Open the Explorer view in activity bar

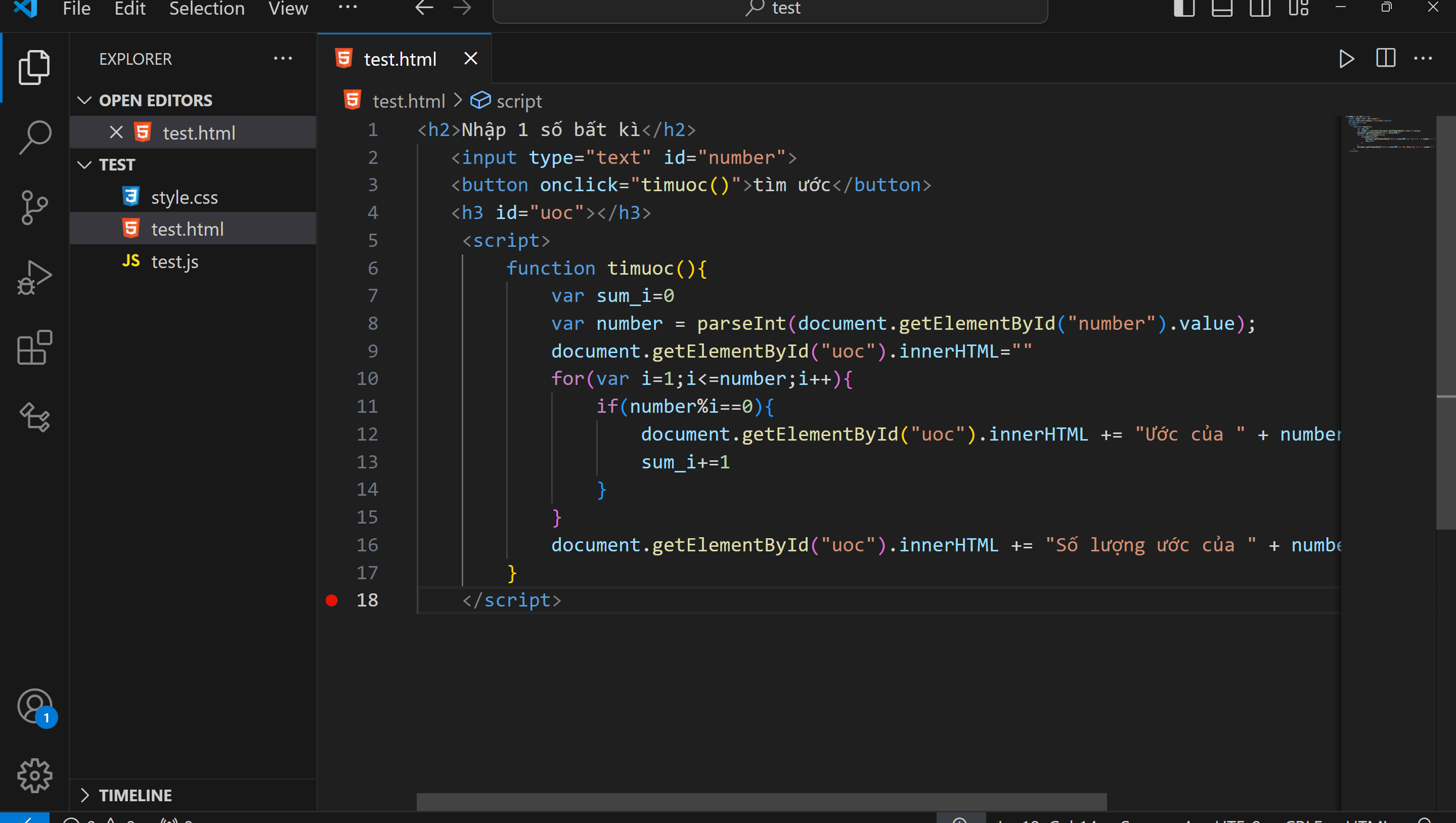(34, 67)
